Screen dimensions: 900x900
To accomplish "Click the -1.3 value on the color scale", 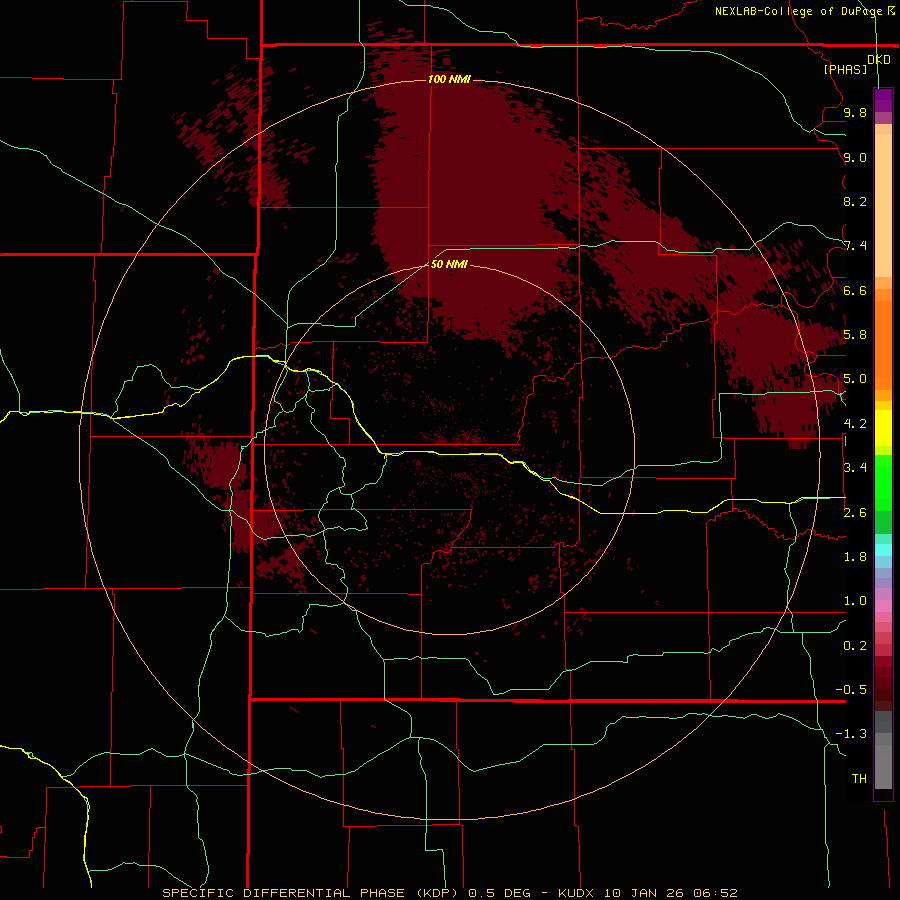I will tap(851, 734).
